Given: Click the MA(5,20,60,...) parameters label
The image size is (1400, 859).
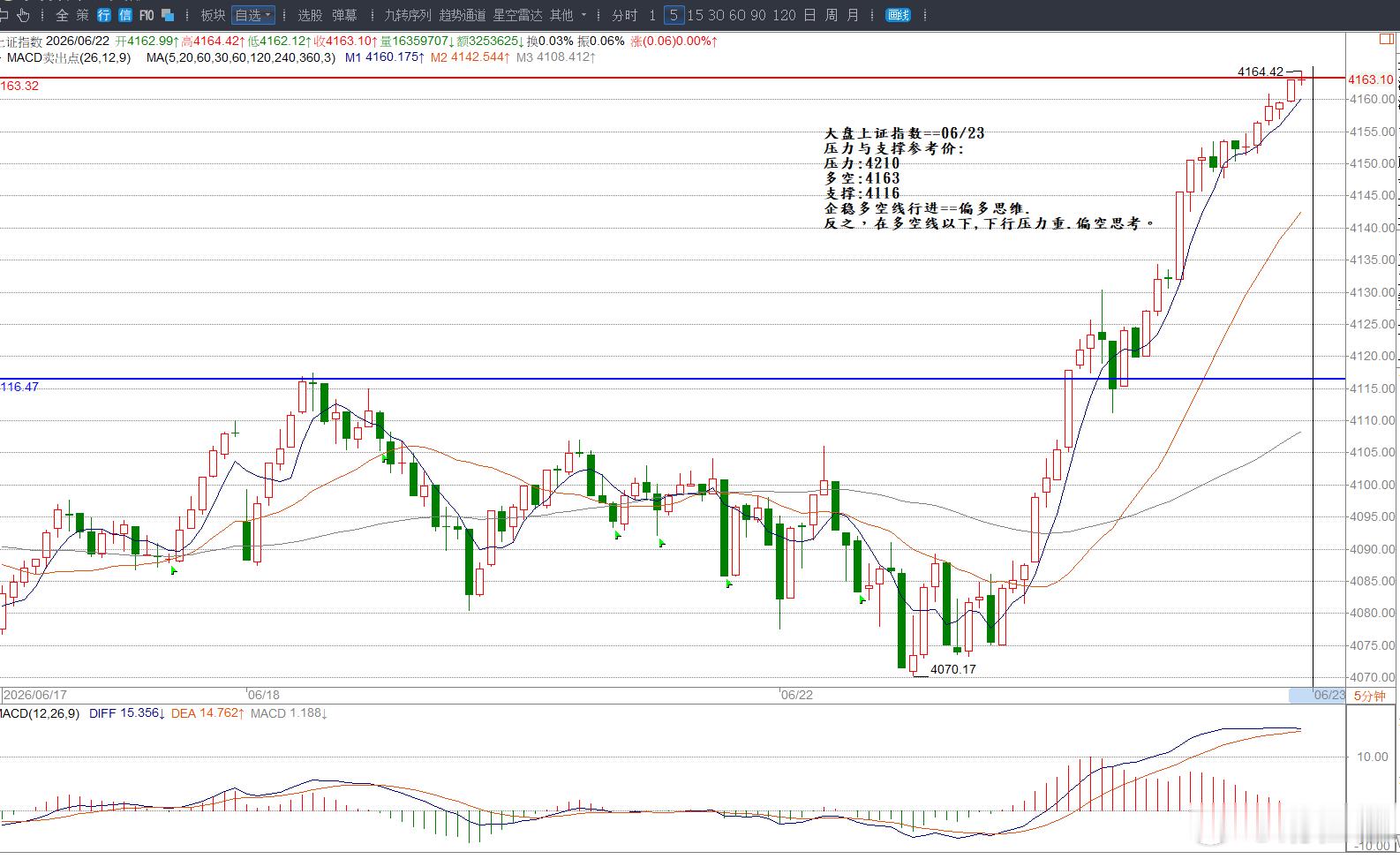Looking at the screenshot, I should pos(241,57).
